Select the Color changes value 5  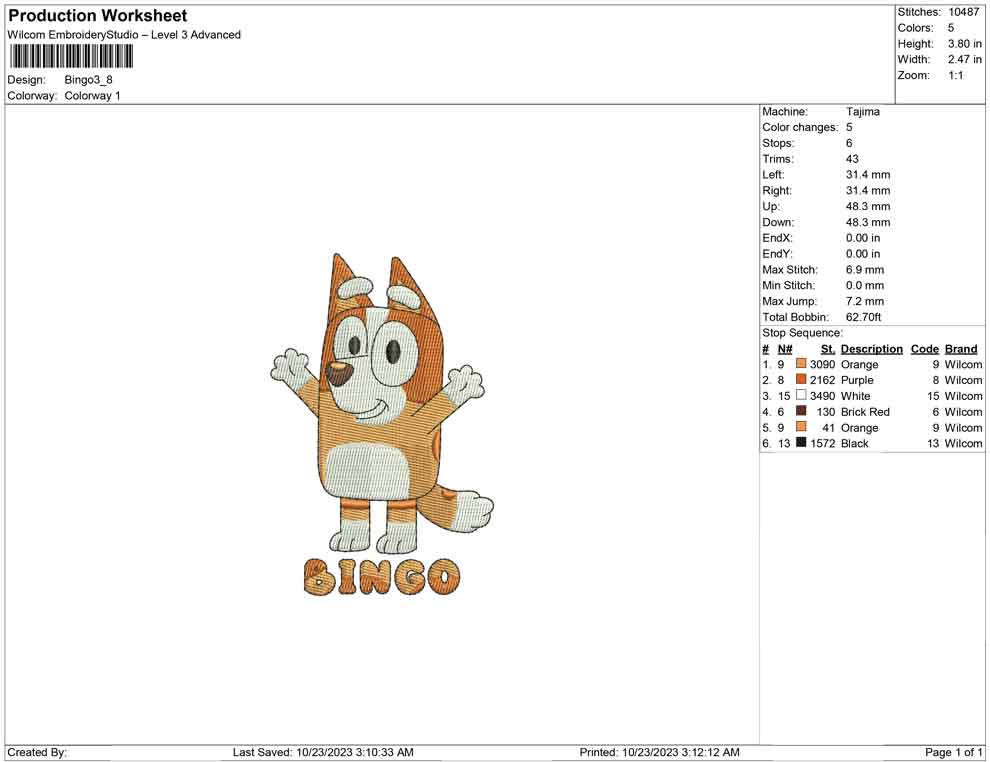point(849,127)
